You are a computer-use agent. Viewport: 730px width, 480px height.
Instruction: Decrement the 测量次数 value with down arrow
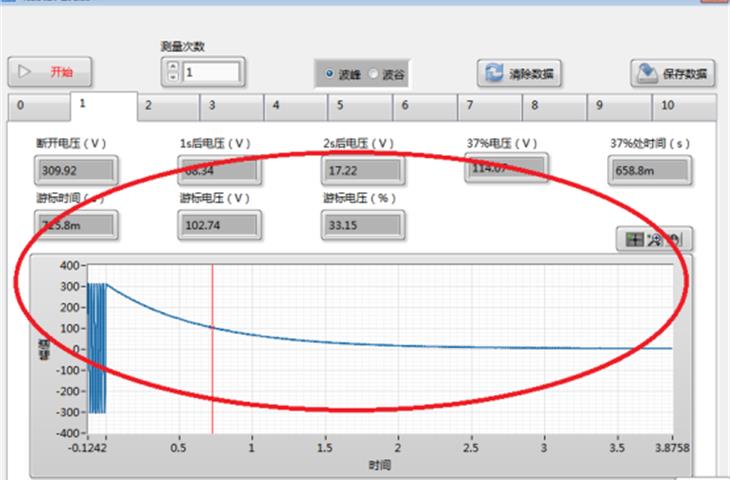click(x=172, y=77)
